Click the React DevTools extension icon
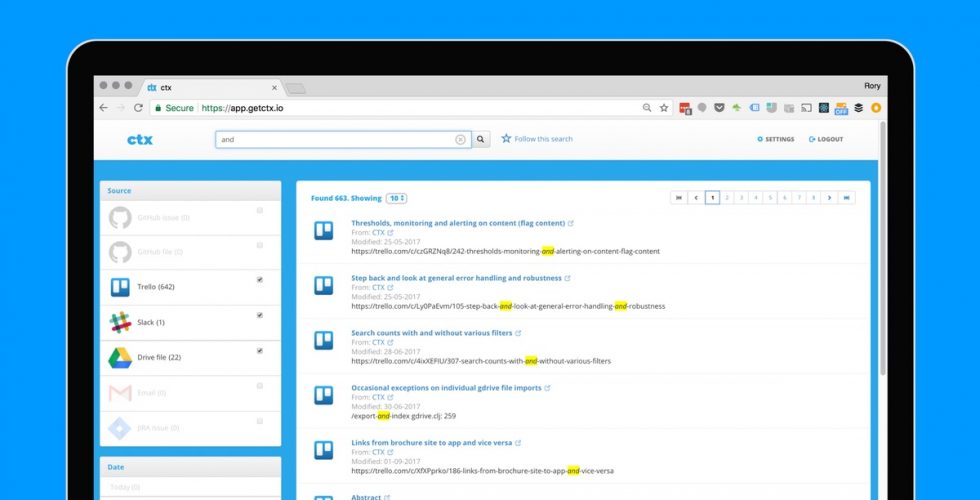 click(824, 108)
